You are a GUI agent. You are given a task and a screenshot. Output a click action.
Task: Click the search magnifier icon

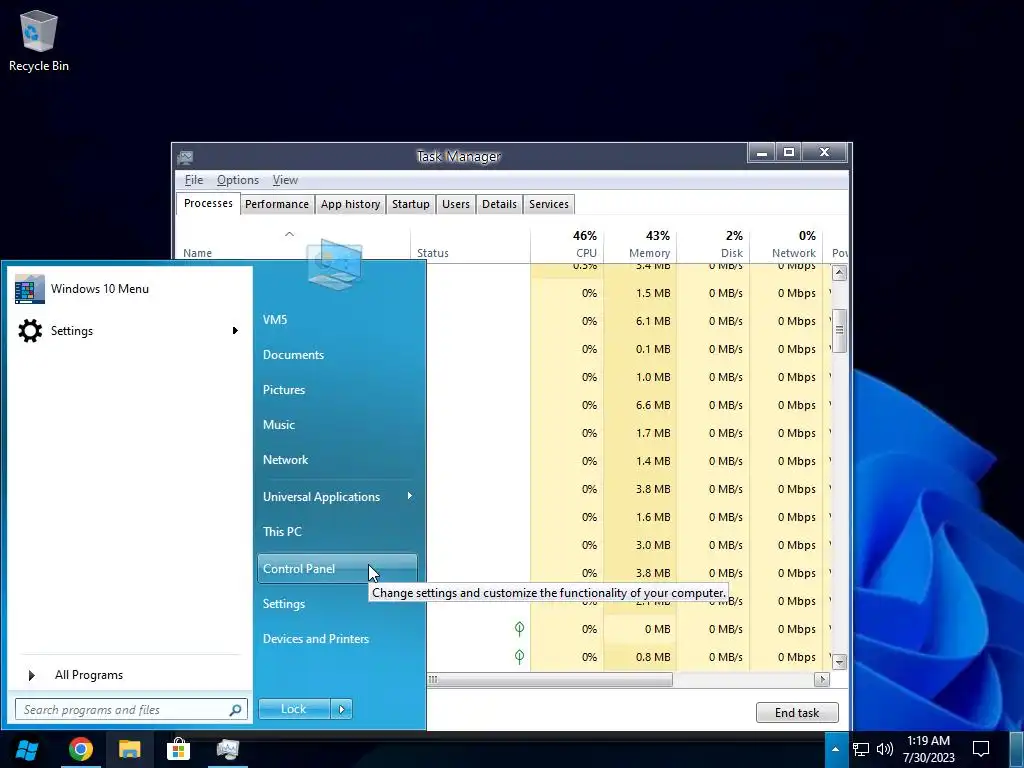click(235, 709)
